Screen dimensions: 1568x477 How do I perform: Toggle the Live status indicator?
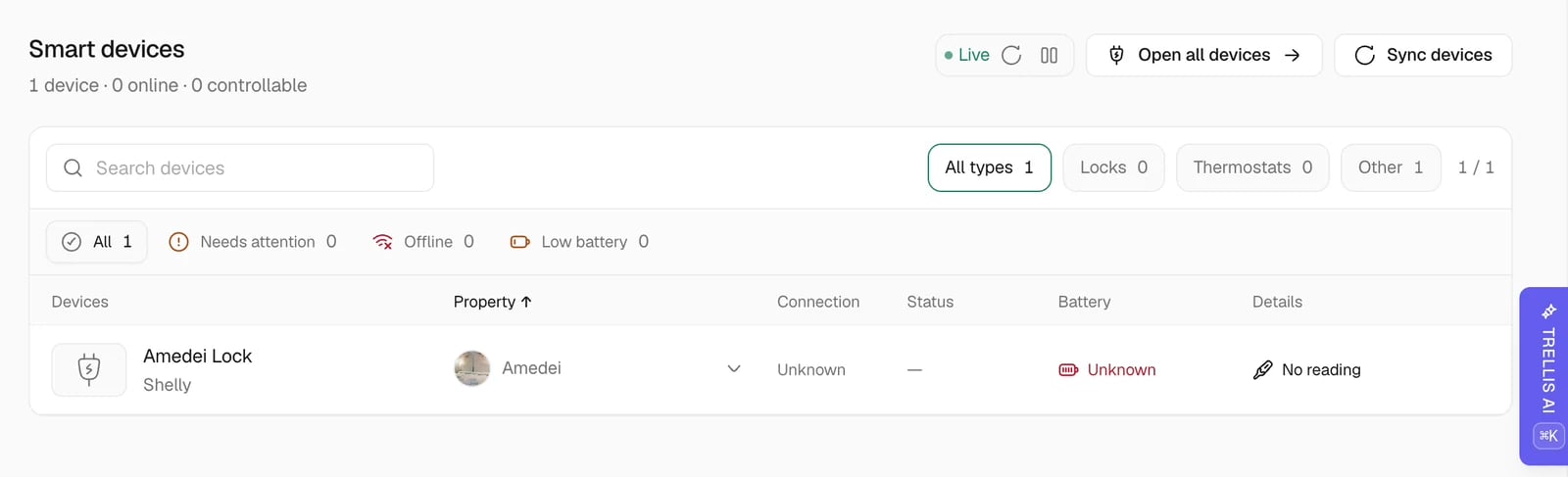[x=966, y=55]
